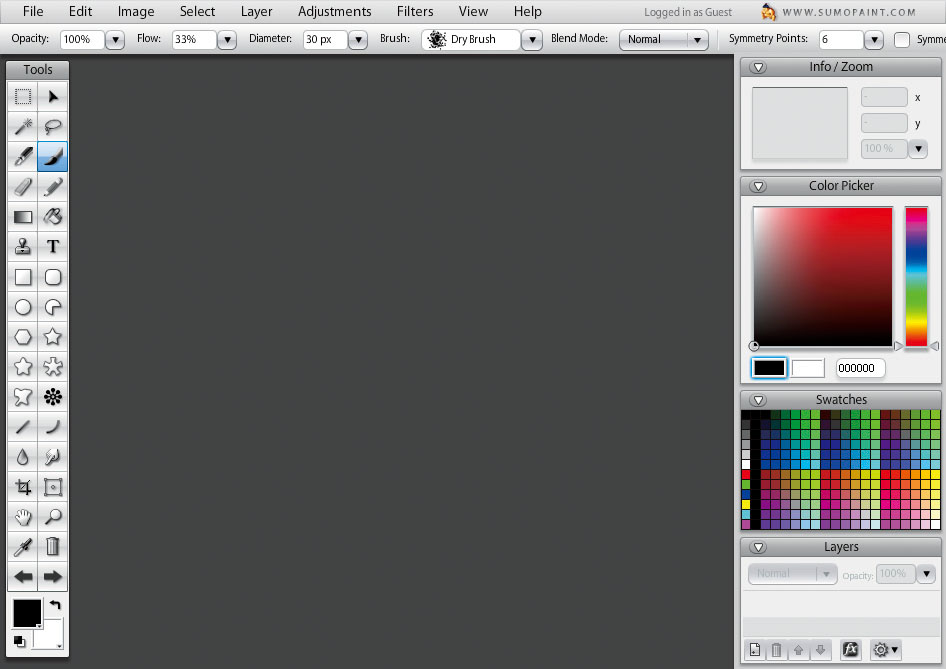Pick the Lasso tool
The image size is (946, 669).
coord(53,127)
